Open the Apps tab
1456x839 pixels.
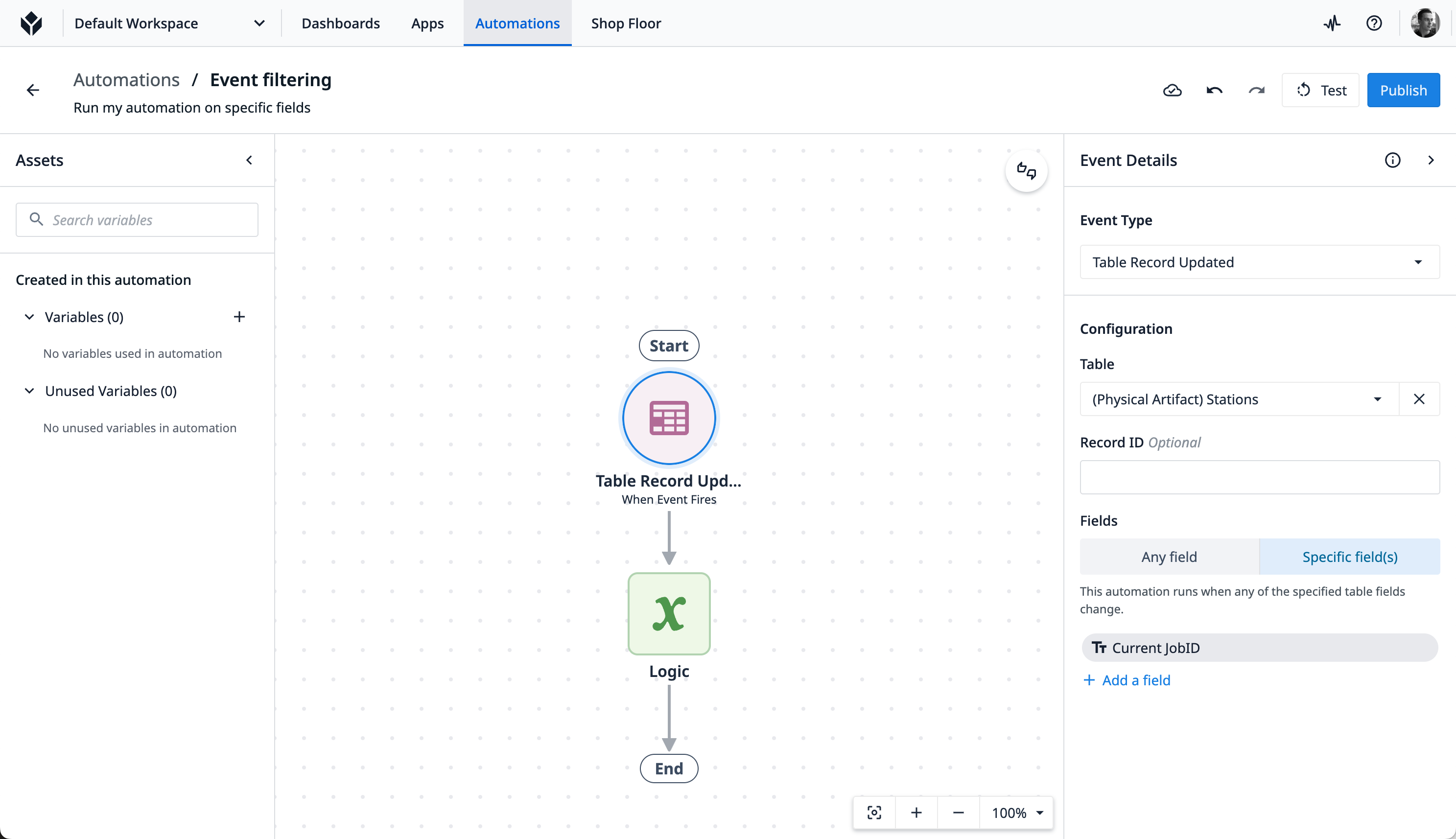pos(427,23)
